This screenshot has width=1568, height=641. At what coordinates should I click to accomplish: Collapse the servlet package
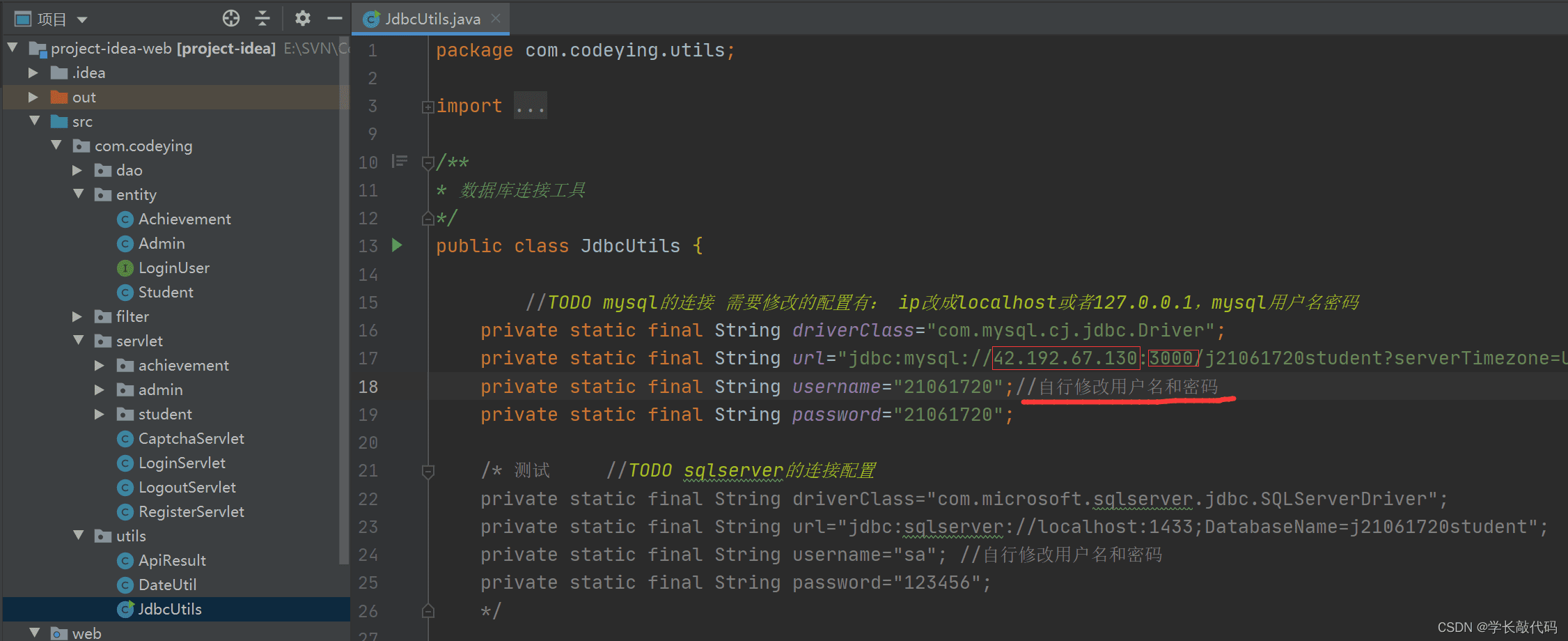(x=78, y=341)
